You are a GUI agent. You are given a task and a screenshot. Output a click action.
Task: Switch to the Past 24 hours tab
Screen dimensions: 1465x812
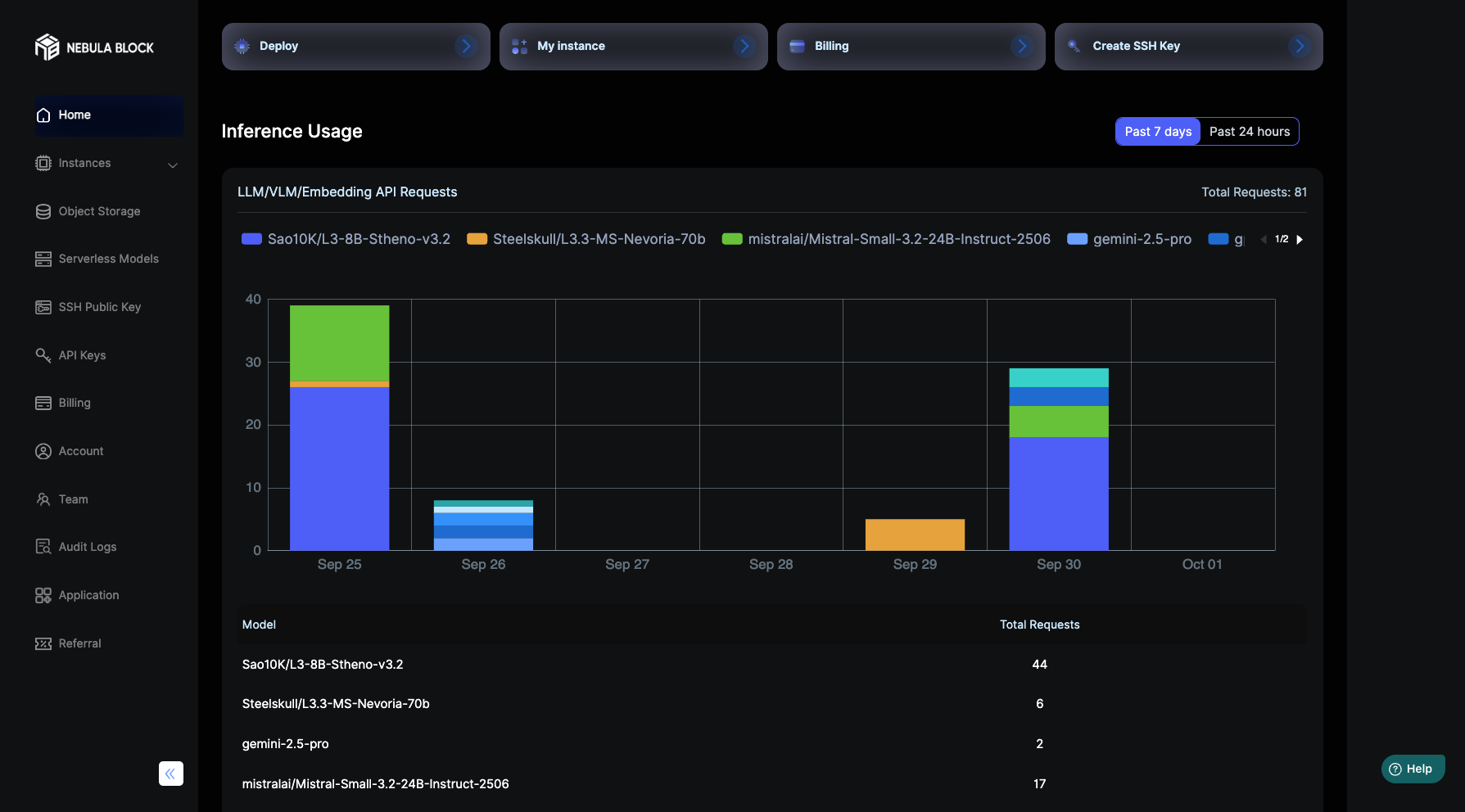[1249, 132]
